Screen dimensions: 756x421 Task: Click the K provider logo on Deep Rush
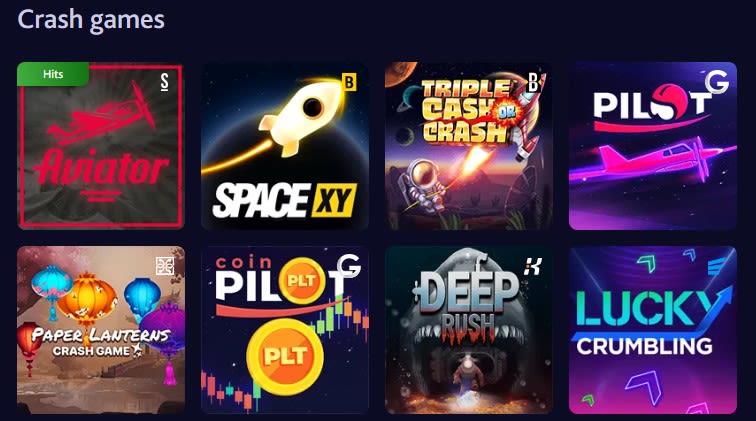pos(533,266)
